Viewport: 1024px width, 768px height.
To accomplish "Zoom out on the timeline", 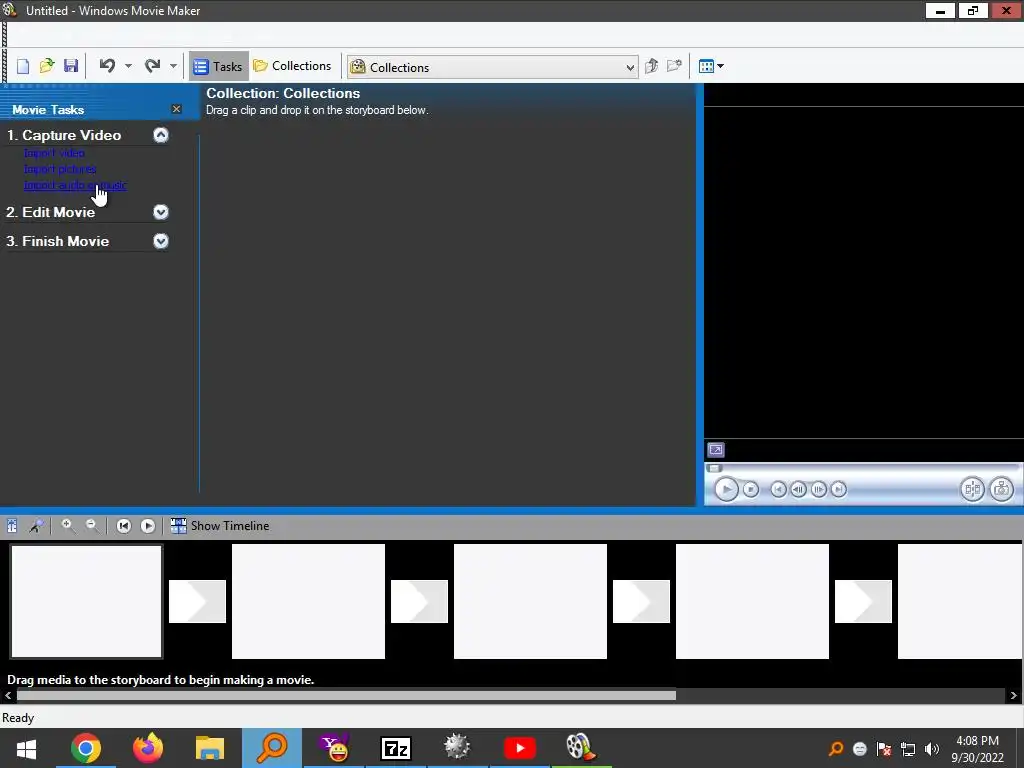I will [92, 526].
